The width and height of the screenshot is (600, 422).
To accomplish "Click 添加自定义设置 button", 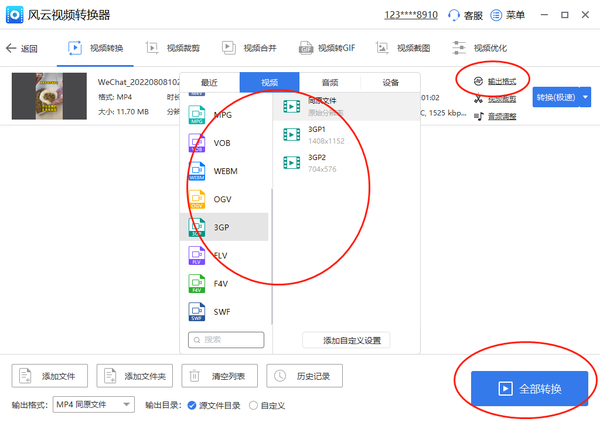I will tap(346, 340).
